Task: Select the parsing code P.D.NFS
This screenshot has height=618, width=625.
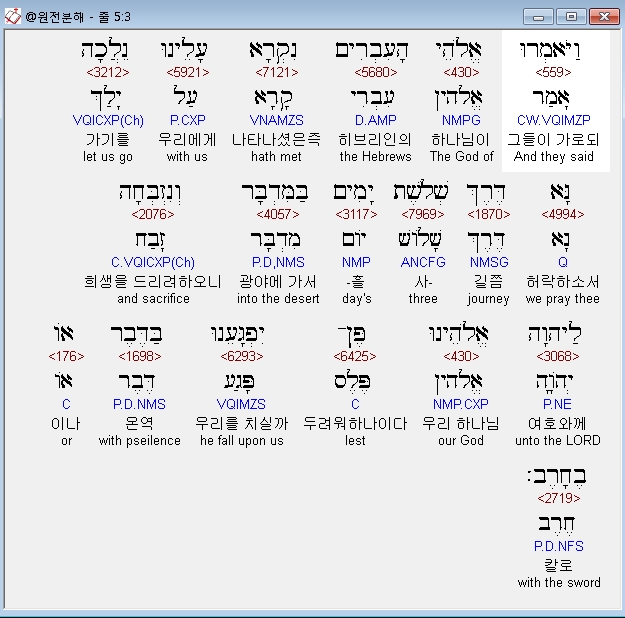Action: click(559, 546)
